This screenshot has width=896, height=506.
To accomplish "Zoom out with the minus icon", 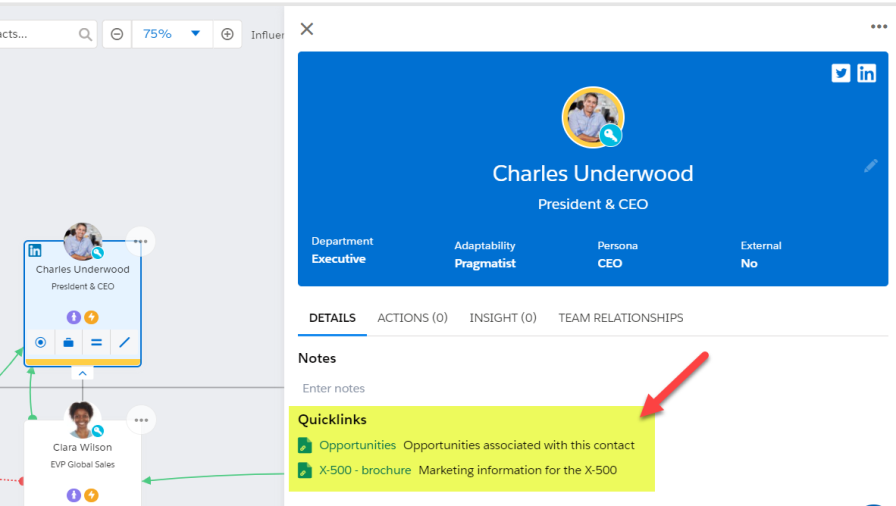I will (x=117, y=34).
